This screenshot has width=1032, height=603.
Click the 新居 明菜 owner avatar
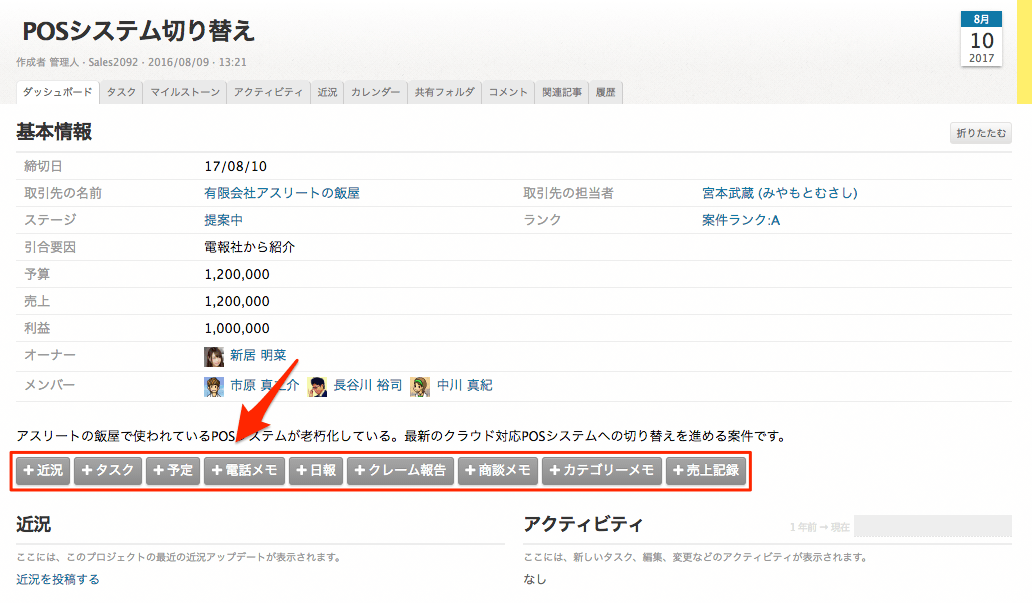click(214, 357)
